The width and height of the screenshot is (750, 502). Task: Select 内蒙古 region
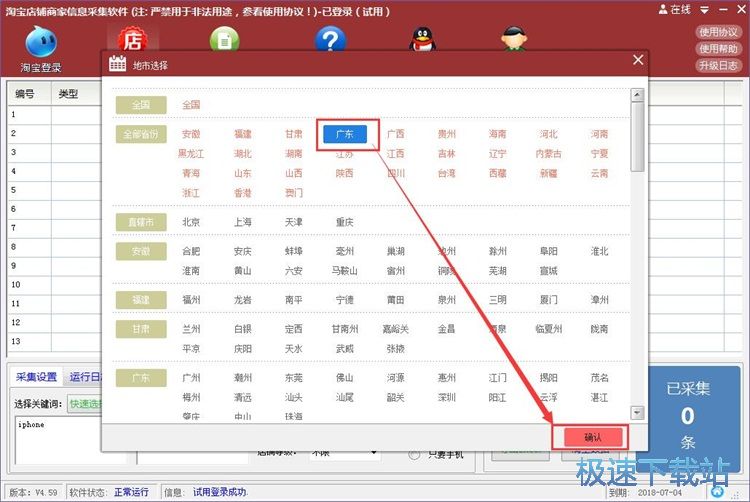click(549, 154)
